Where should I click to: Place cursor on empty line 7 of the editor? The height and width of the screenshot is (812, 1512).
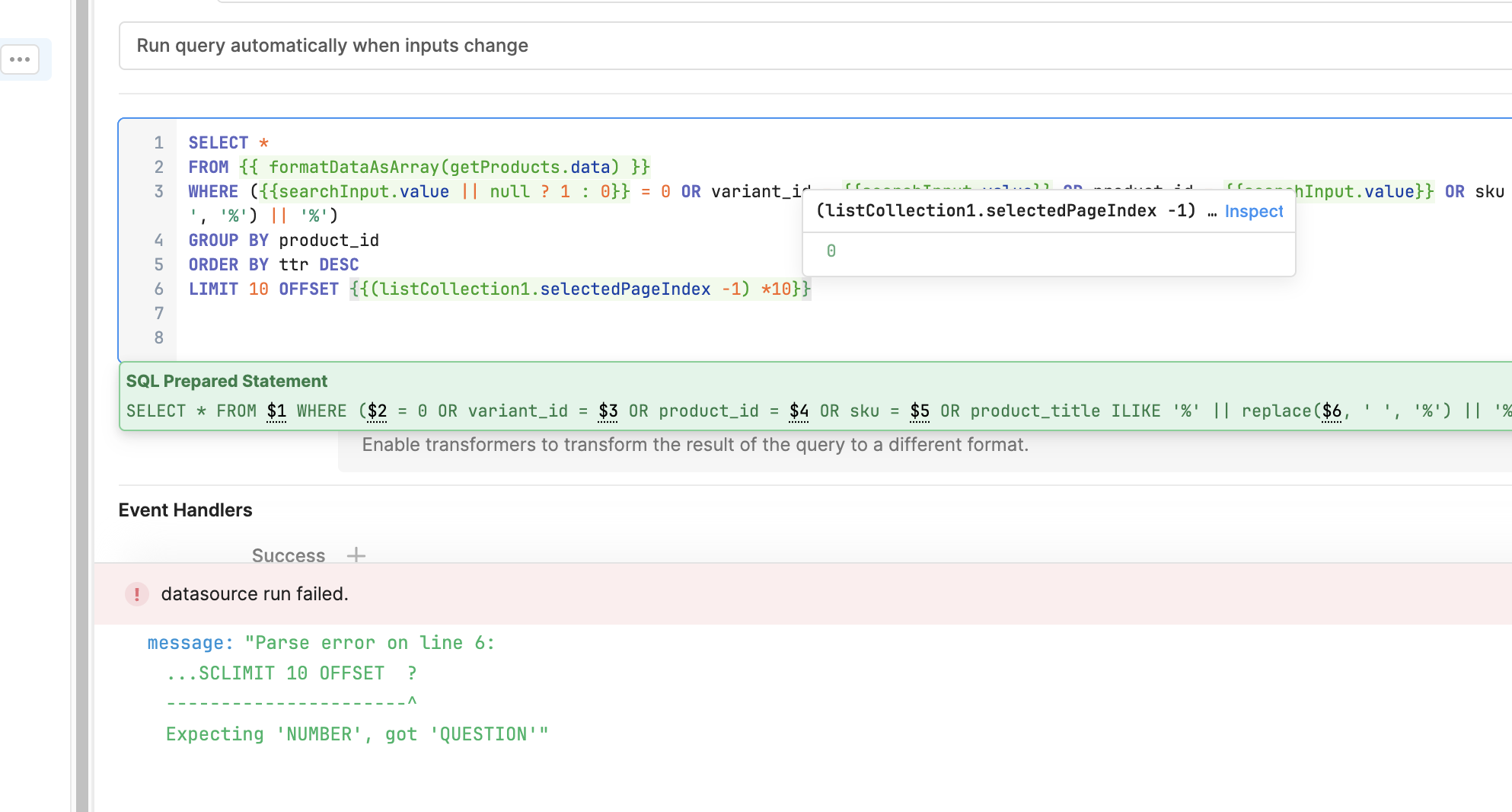pyautogui.click(x=457, y=313)
